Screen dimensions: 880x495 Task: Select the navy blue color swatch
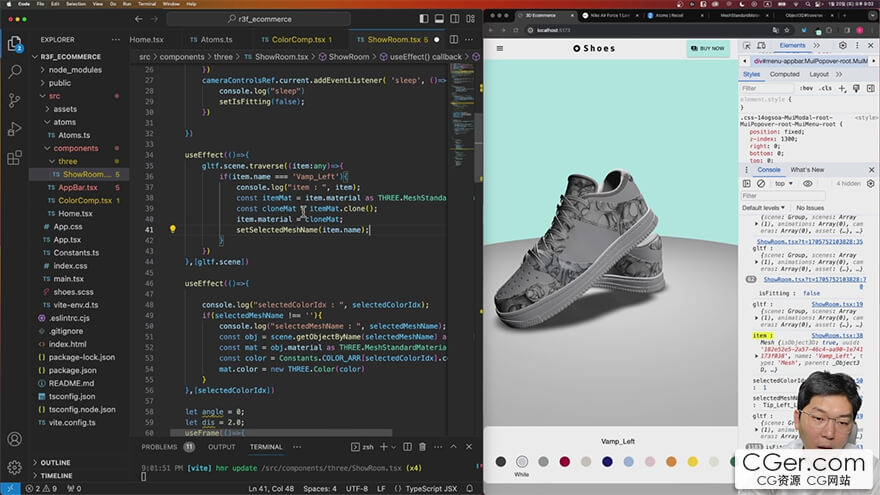(x=607, y=461)
